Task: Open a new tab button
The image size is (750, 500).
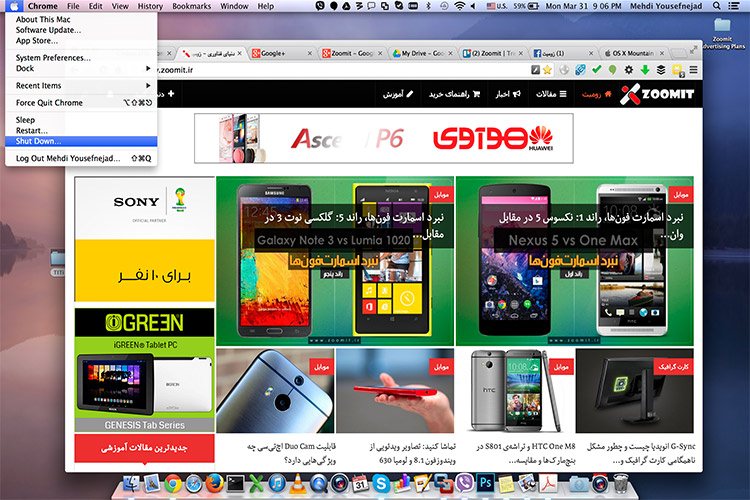Action: click(x=678, y=53)
